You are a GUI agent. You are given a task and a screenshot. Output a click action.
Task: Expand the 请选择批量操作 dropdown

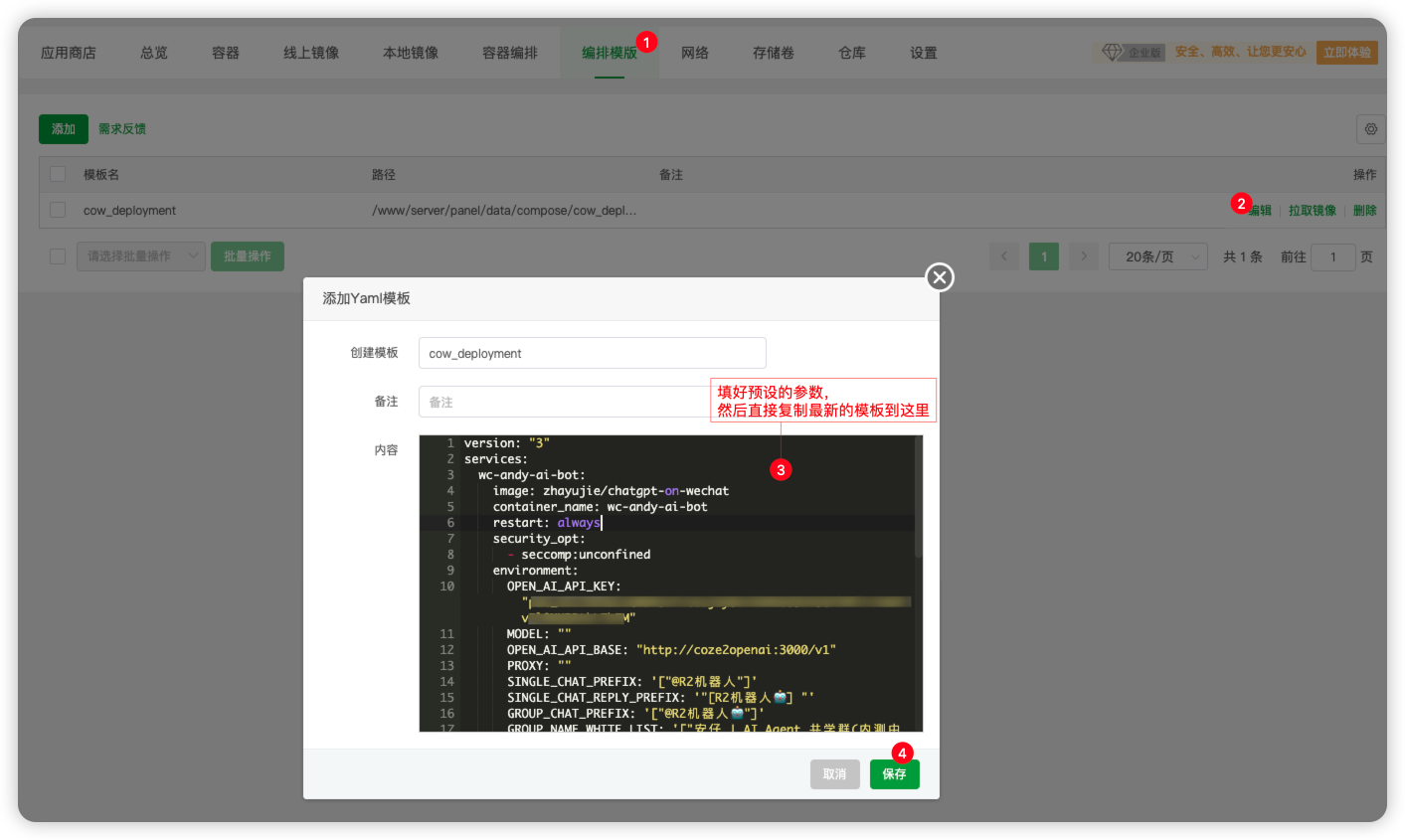pyautogui.click(x=141, y=256)
